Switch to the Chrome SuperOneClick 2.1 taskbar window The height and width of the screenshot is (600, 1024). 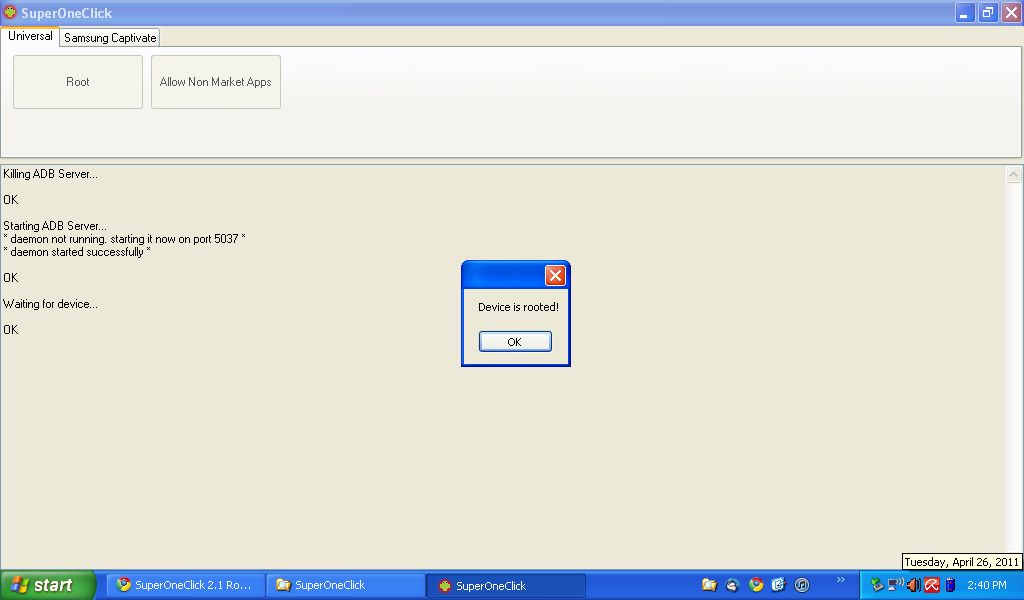185,585
